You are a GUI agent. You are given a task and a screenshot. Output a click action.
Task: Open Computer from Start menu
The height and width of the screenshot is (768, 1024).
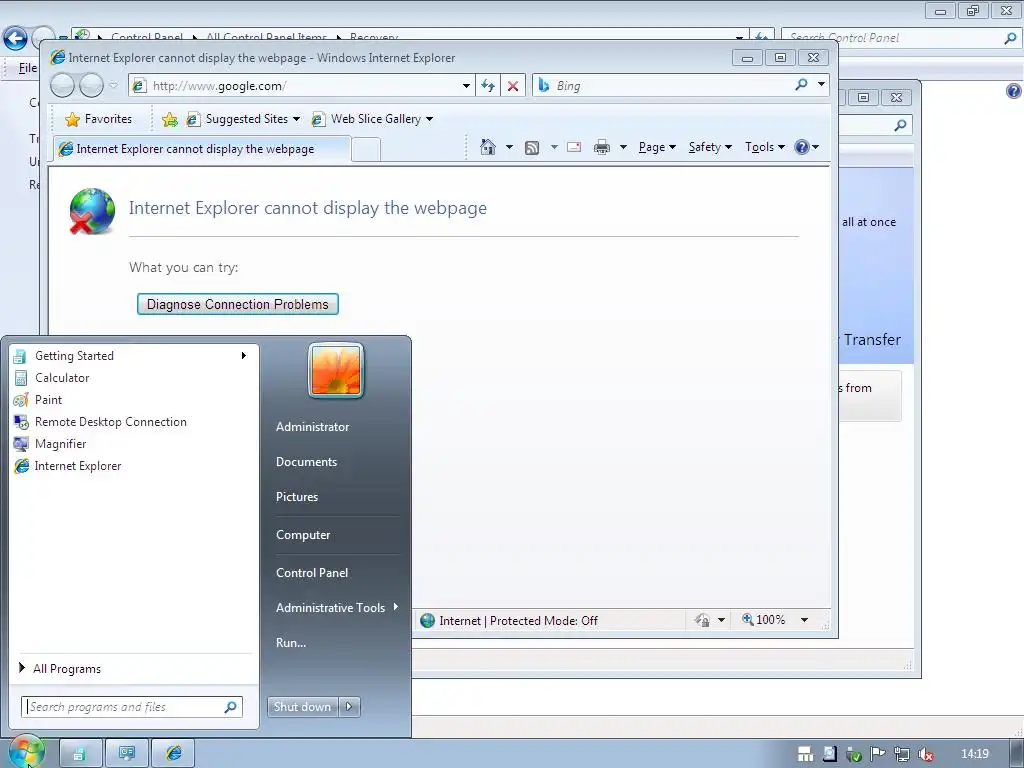tap(303, 535)
